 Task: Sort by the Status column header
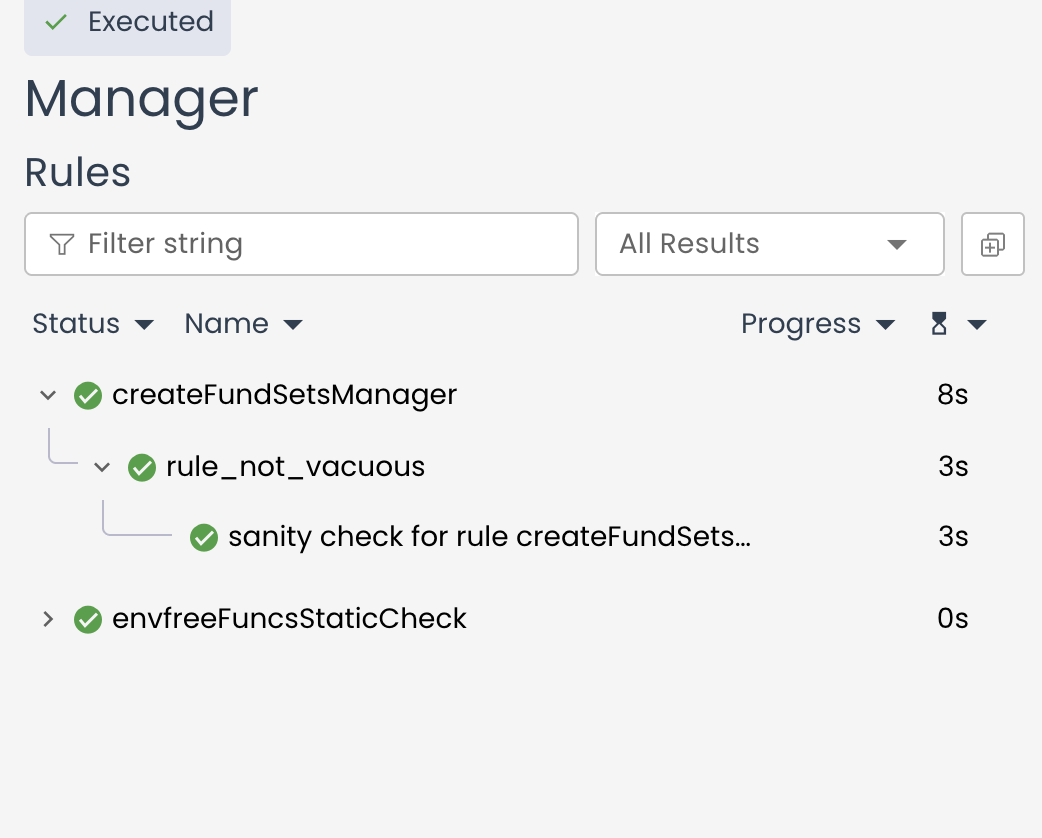pyautogui.click(x=92, y=324)
